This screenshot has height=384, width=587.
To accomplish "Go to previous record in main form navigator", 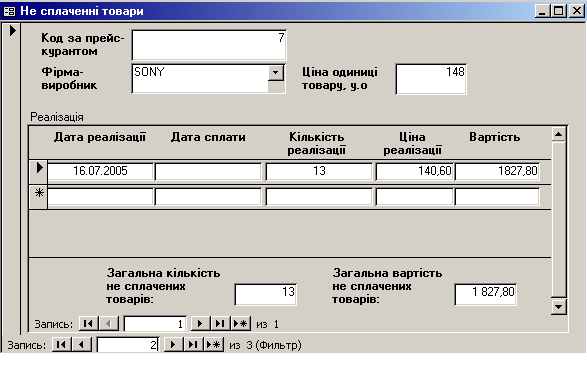I will pyautogui.click(x=82, y=344).
